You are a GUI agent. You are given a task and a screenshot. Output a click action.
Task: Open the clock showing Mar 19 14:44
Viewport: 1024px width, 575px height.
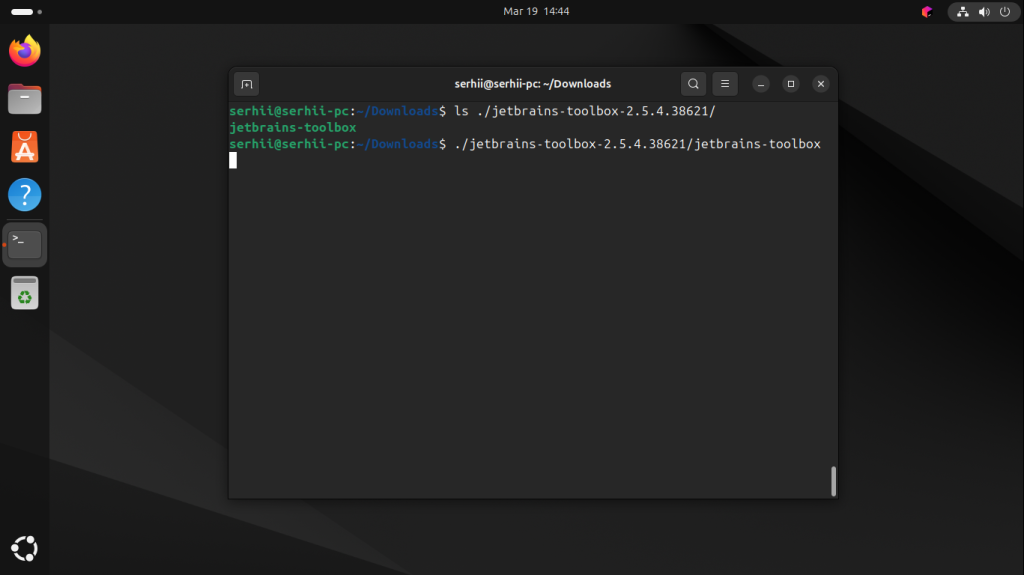[x=536, y=11]
